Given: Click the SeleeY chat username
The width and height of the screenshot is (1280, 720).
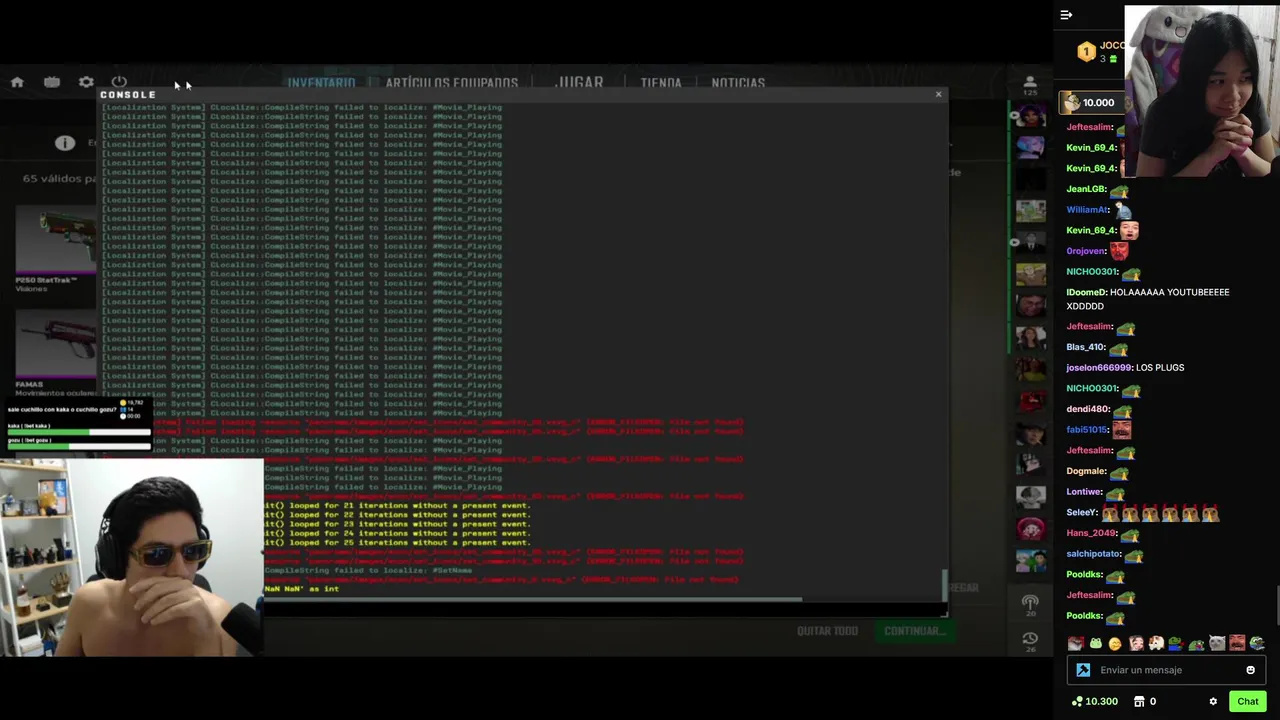Looking at the screenshot, I should click(x=1082, y=512).
